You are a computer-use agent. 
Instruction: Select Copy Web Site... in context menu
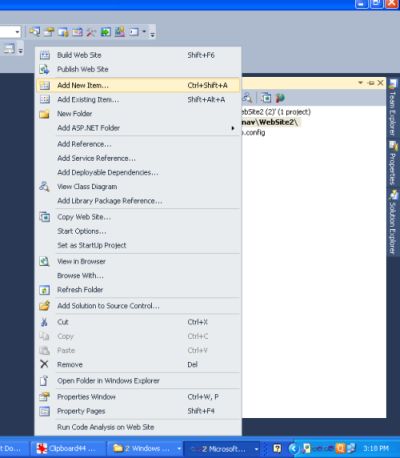tap(138, 217)
